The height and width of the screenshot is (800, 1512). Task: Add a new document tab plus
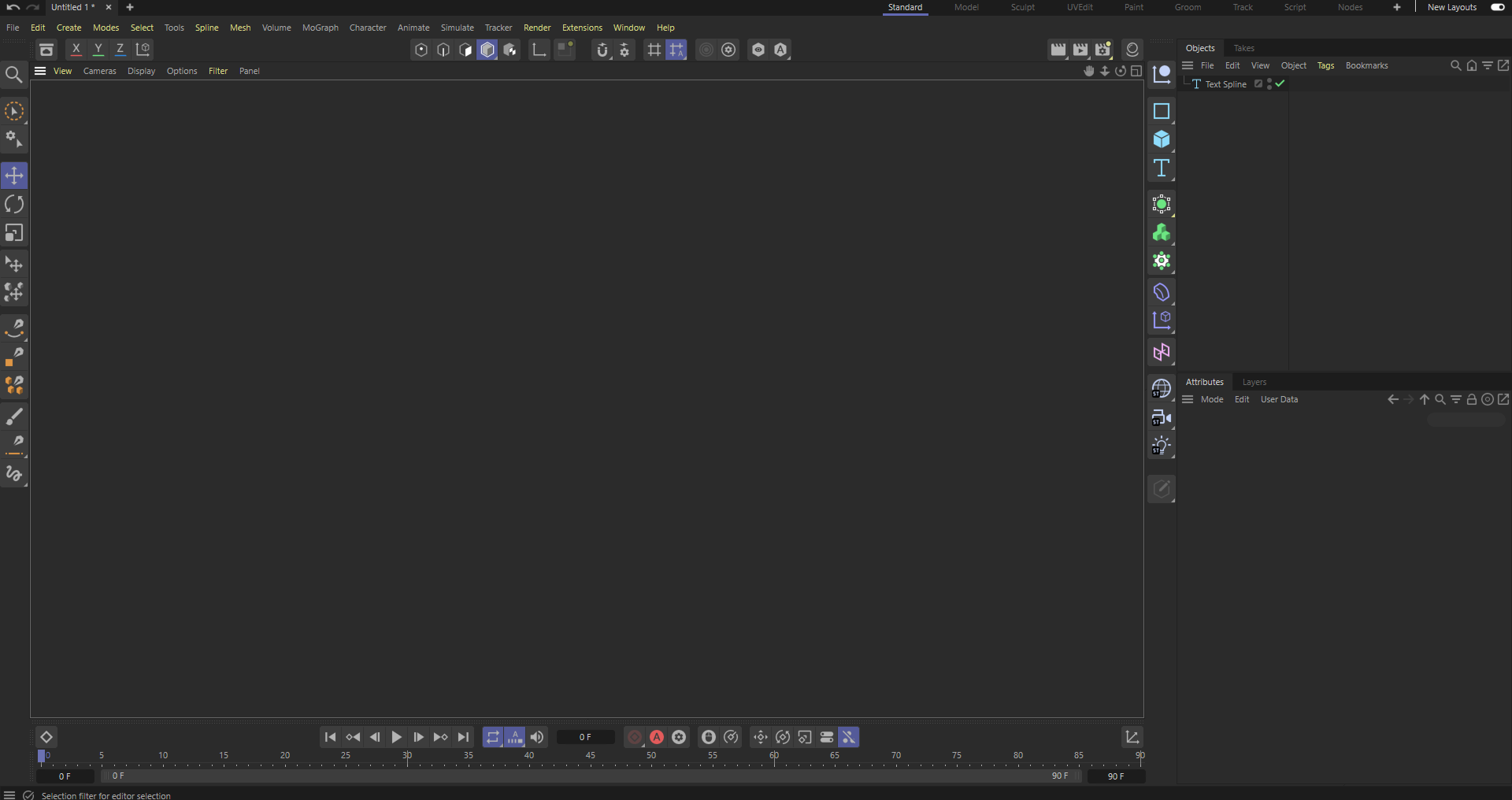tap(130, 7)
